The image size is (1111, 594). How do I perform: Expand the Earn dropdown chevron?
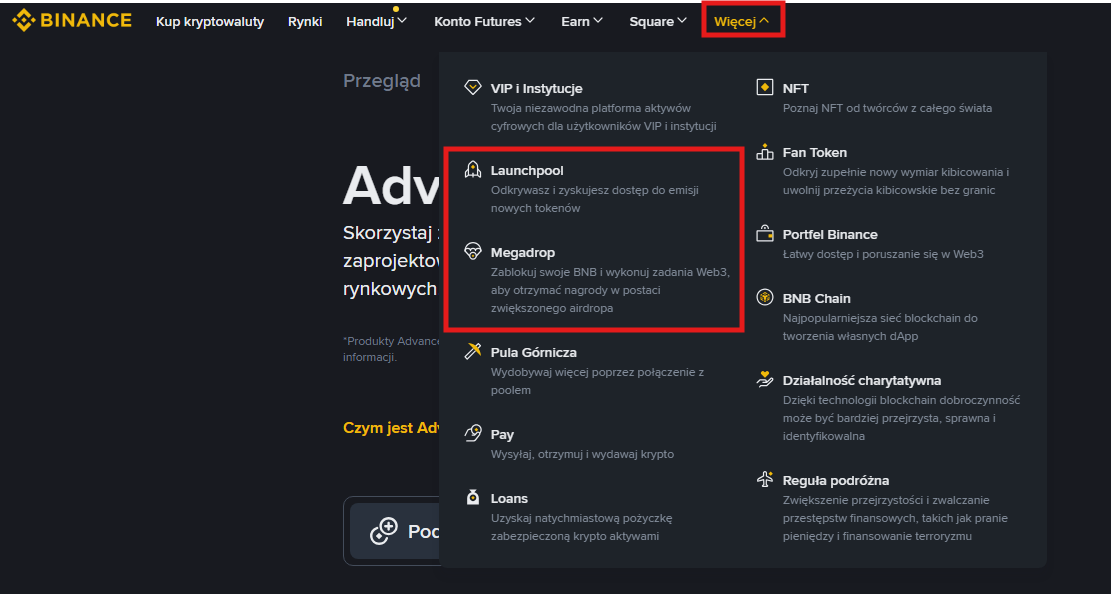(598, 21)
